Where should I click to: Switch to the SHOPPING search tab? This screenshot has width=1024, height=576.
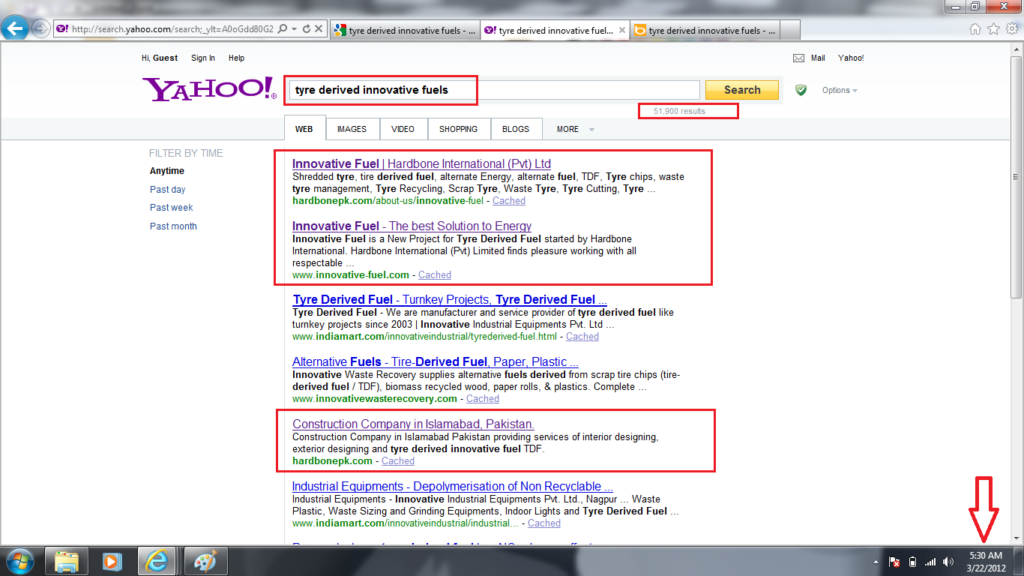click(x=458, y=129)
